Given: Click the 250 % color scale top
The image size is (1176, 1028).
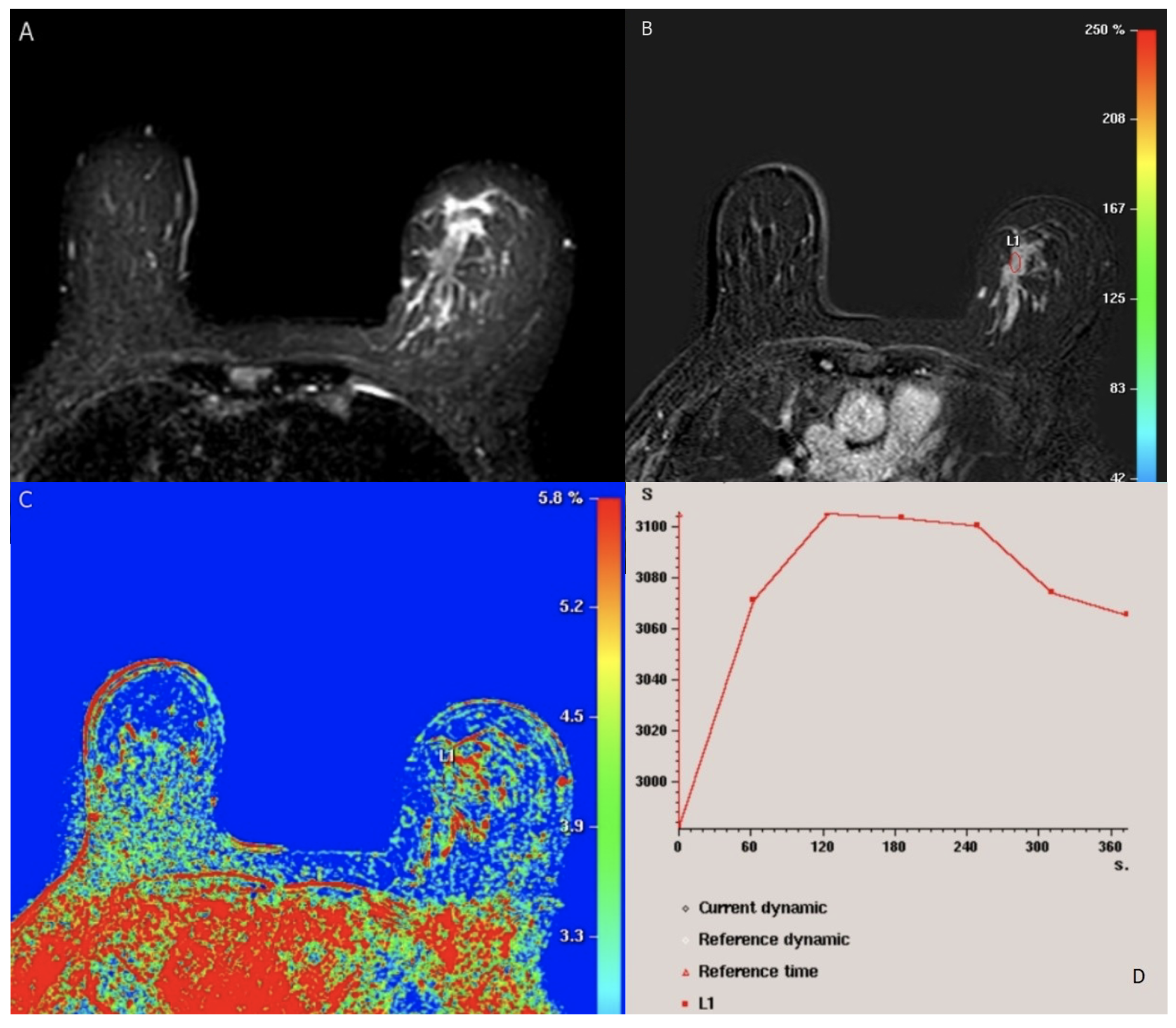Looking at the screenshot, I should 1146,33.
